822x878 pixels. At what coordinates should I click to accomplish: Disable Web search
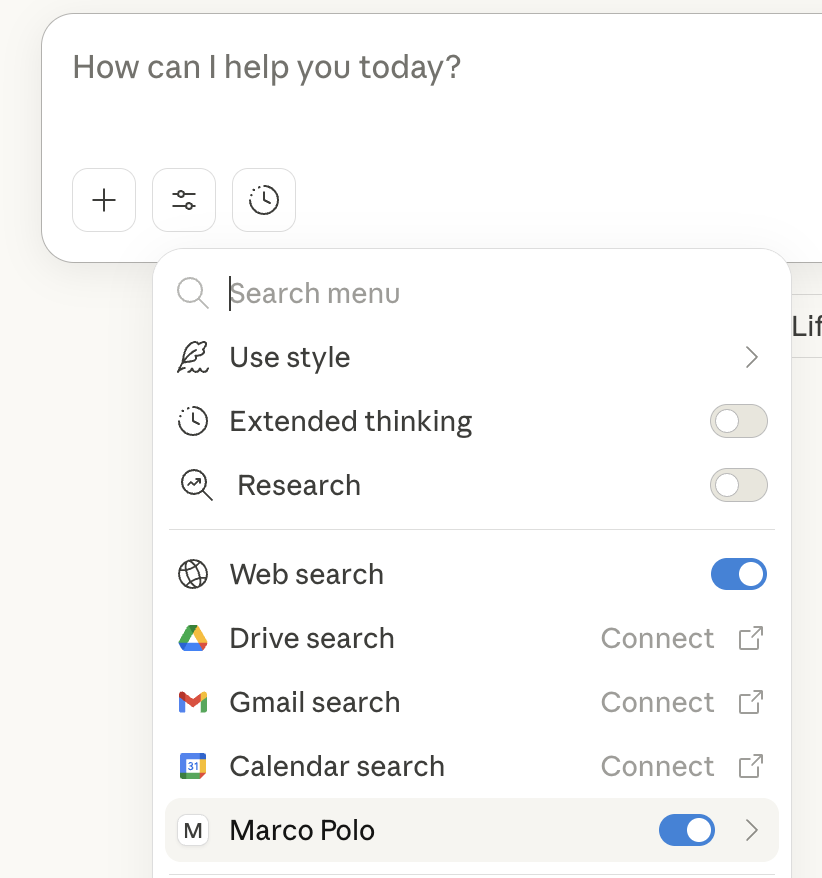[739, 574]
